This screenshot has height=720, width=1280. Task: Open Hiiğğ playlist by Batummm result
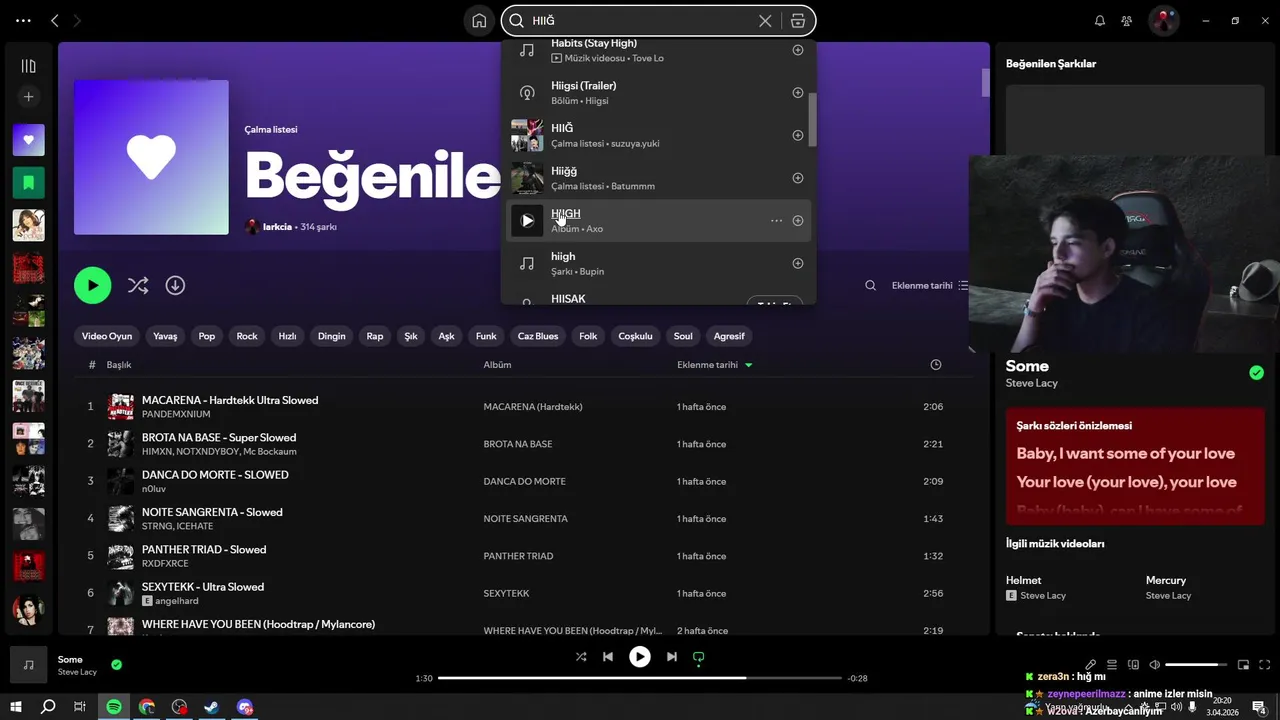coord(656,178)
